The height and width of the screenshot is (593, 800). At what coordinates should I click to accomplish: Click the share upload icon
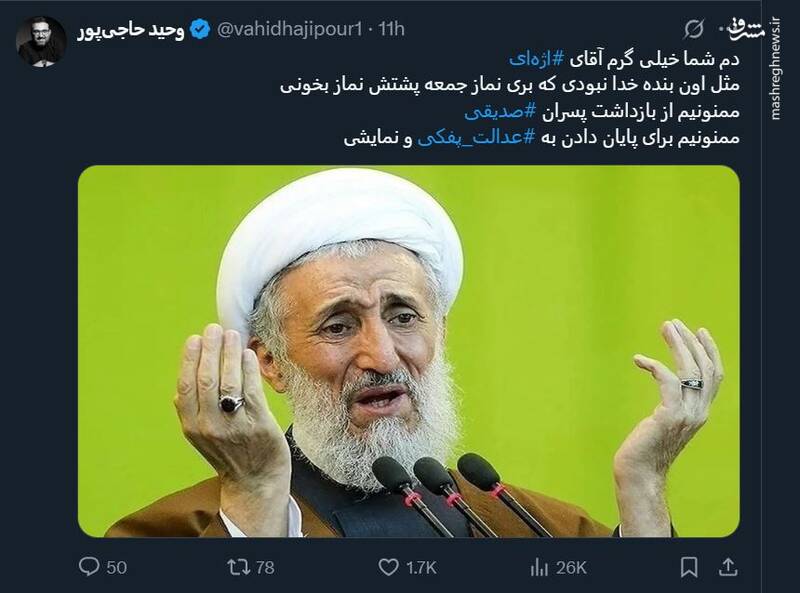pyautogui.click(x=728, y=566)
